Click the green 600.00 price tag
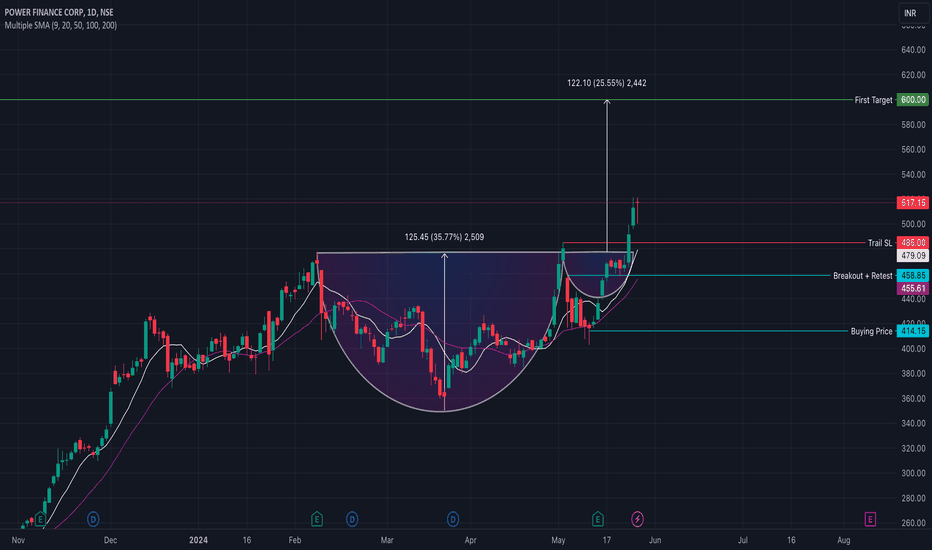Viewport: 932px width, 550px height. [913, 100]
